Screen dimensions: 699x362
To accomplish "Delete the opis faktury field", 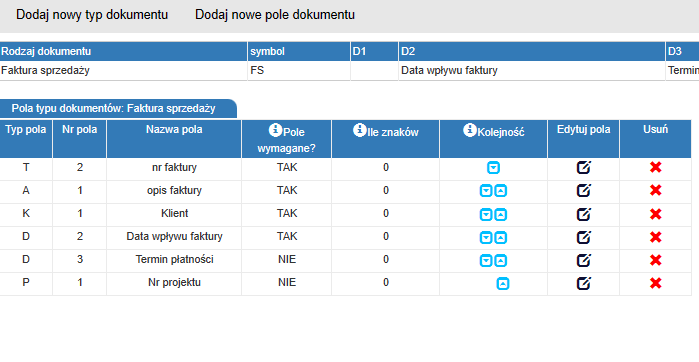I will [655, 191].
